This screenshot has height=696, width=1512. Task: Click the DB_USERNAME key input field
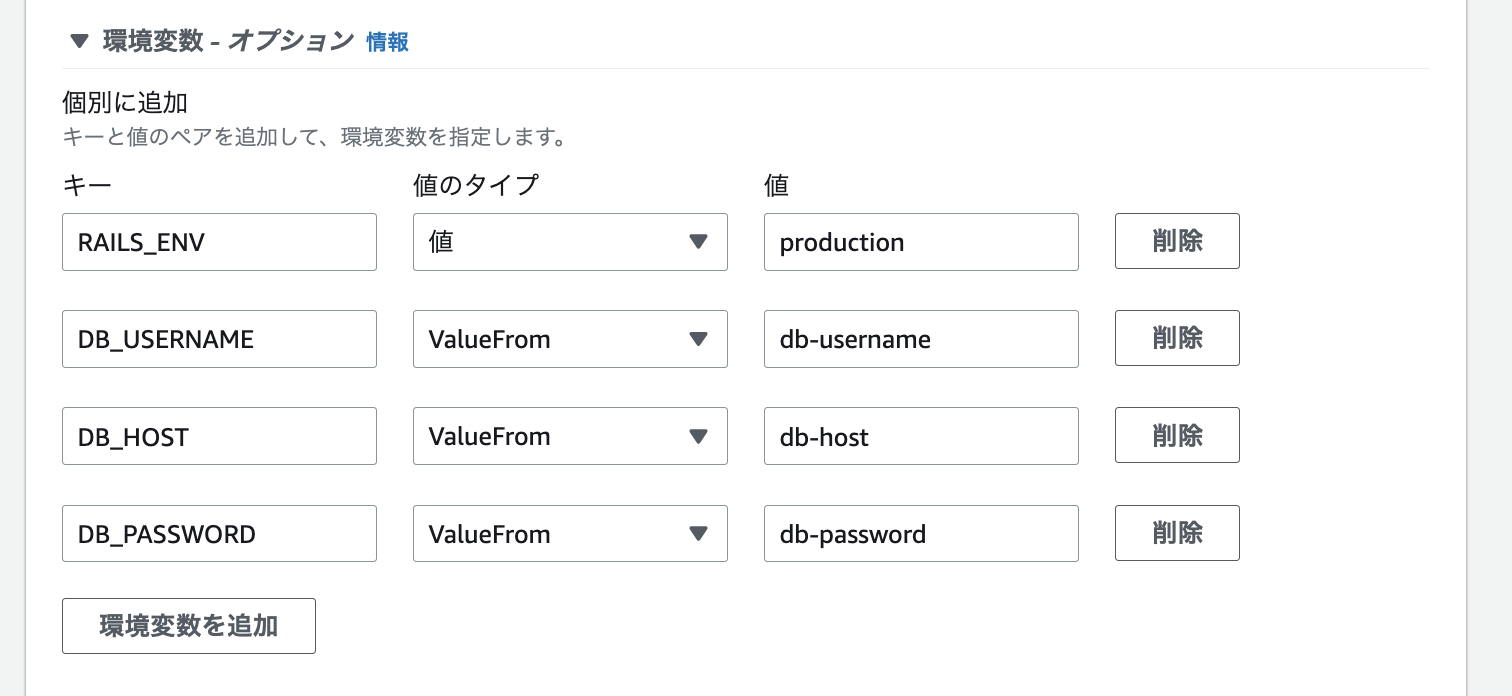(219, 339)
